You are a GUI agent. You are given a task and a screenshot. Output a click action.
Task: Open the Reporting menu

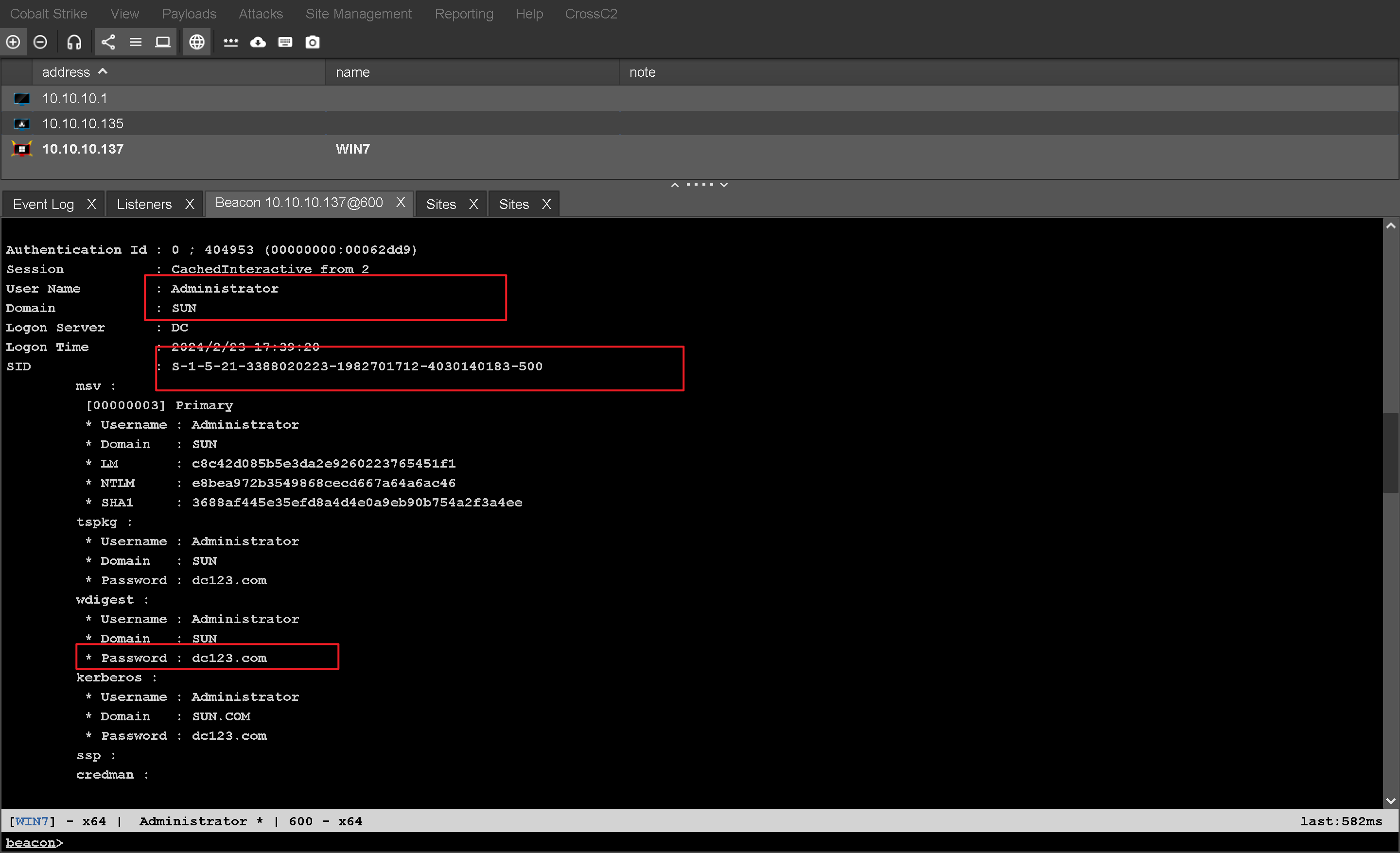(464, 14)
